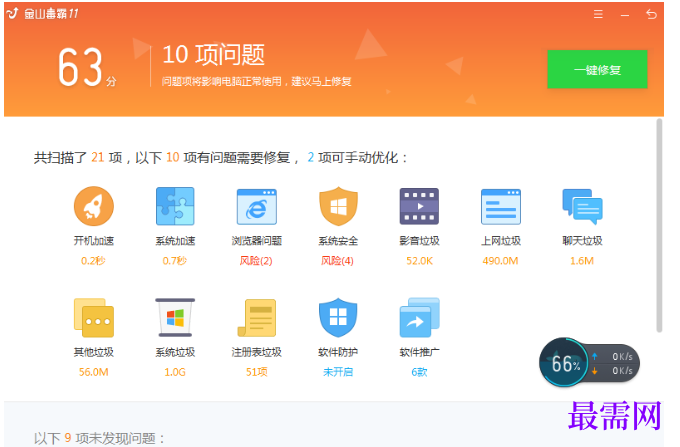This screenshot has height=447, width=680.
Task: Open the 上网垃圾 browser window icon
Action: (500, 207)
